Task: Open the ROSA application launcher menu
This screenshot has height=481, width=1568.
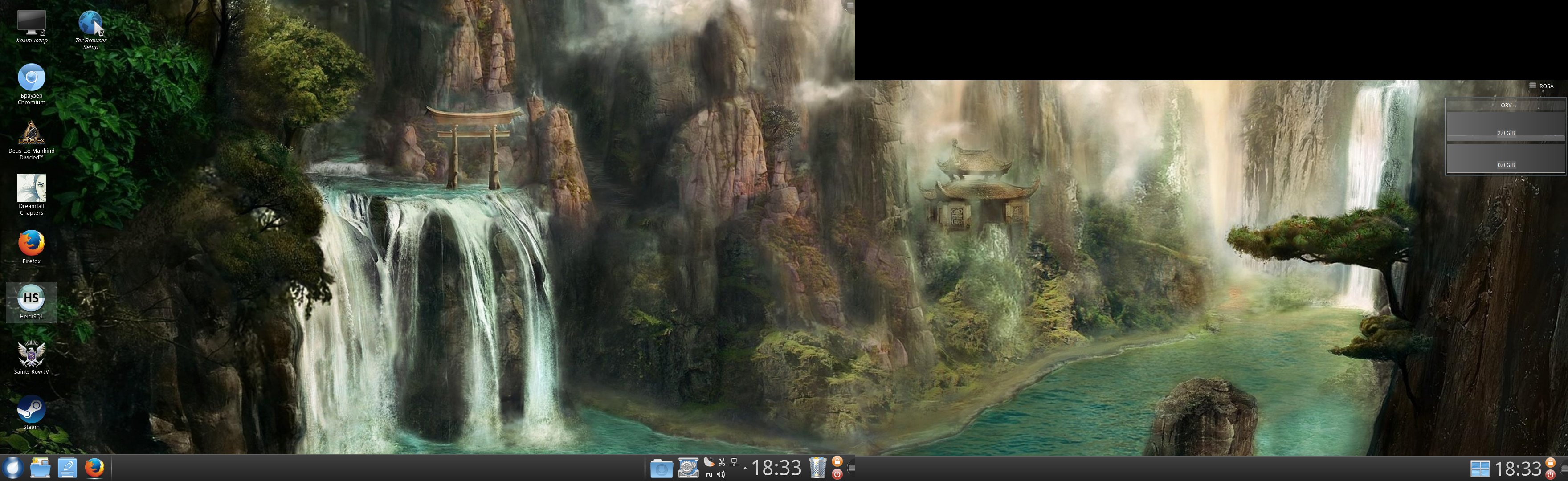Action: [12, 468]
